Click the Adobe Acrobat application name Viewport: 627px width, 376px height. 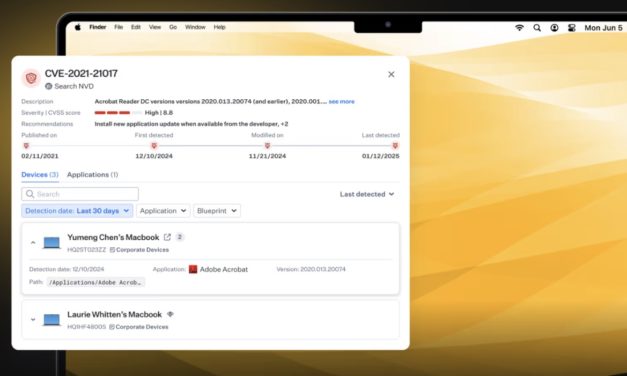pyautogui.click(x=224, y=270)
